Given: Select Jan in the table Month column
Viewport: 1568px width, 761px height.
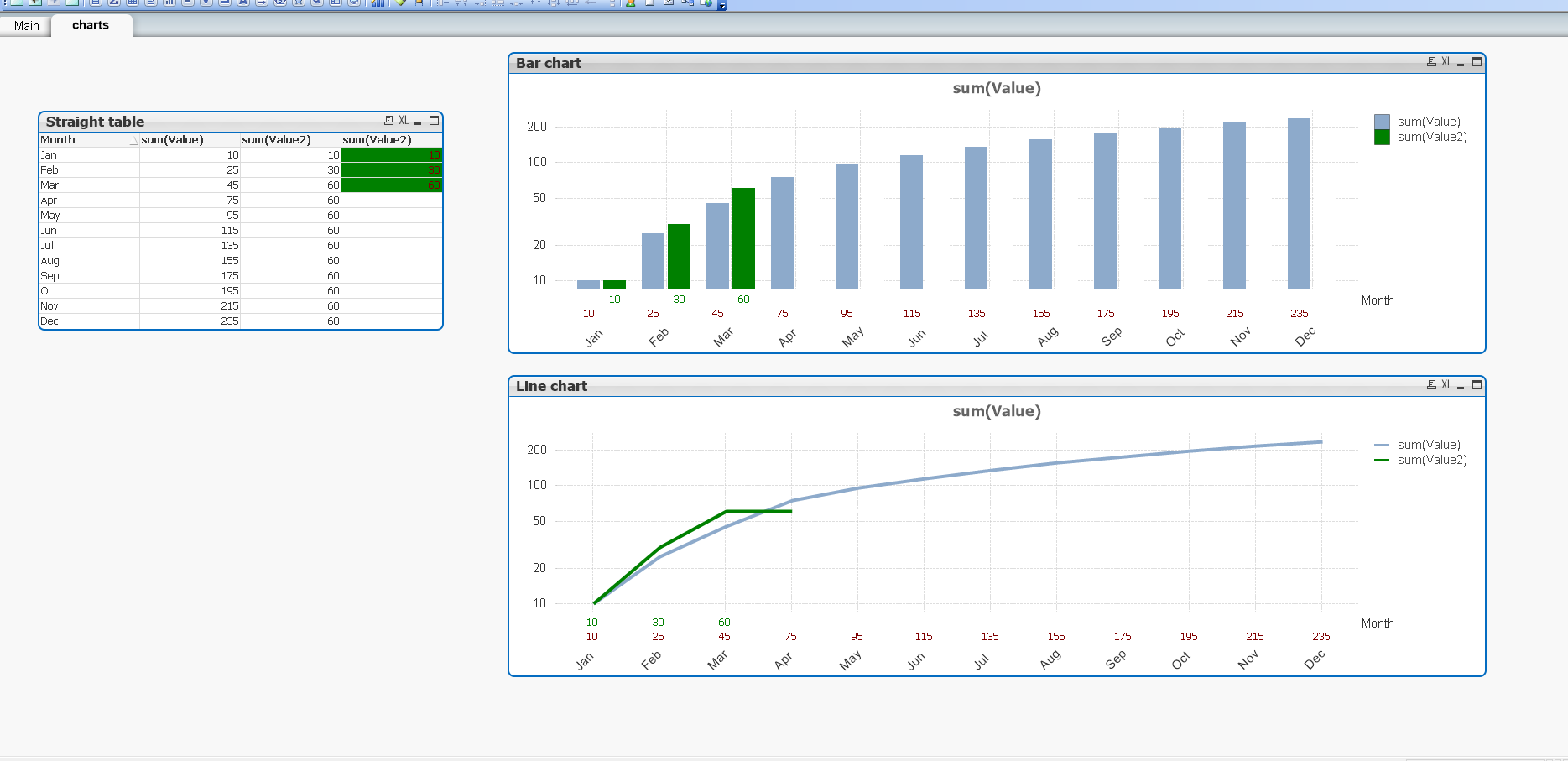Looking at the screenshot, I should click(89, 155).
